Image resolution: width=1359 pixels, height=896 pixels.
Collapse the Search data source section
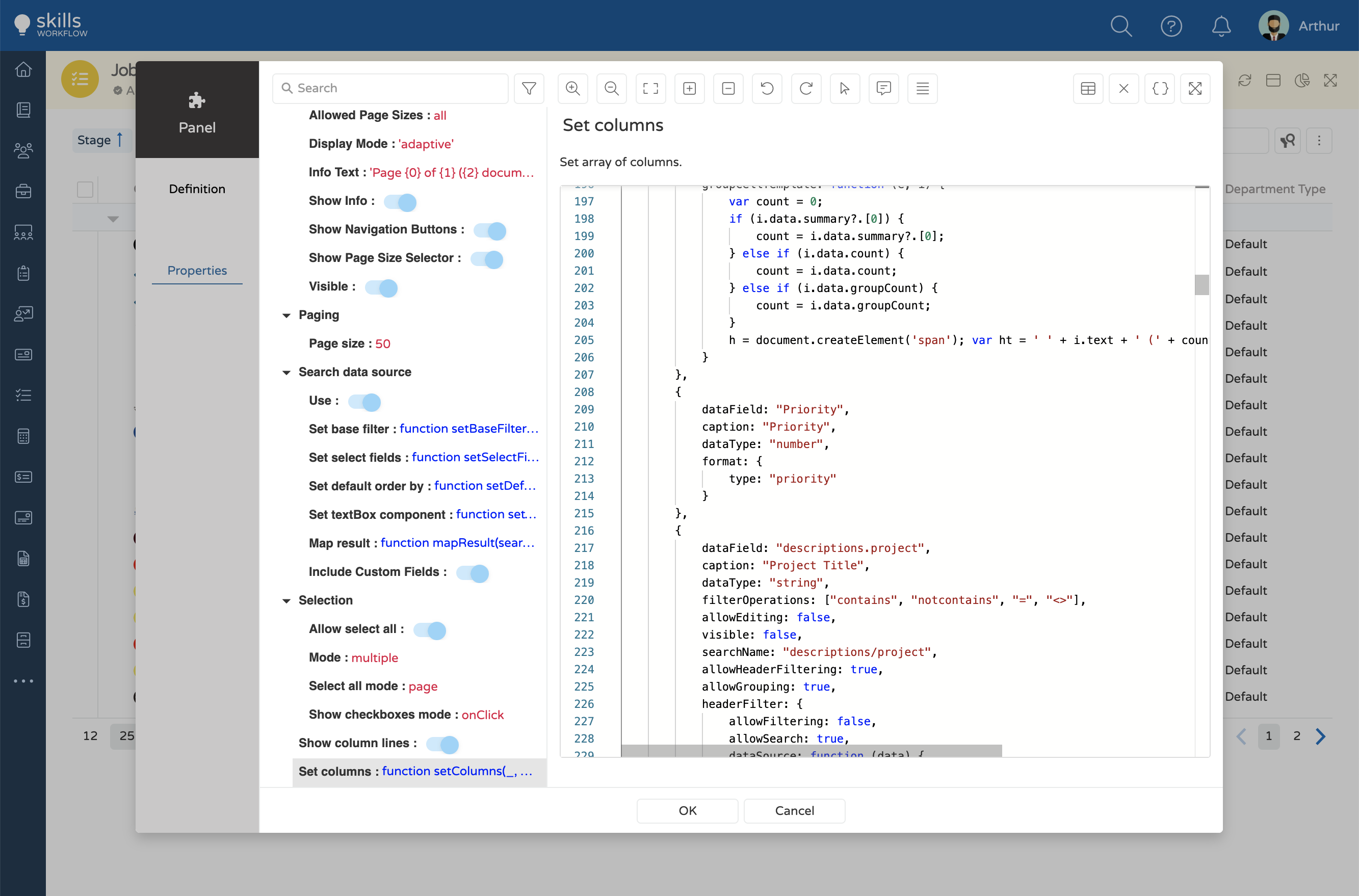pos(287,373)
